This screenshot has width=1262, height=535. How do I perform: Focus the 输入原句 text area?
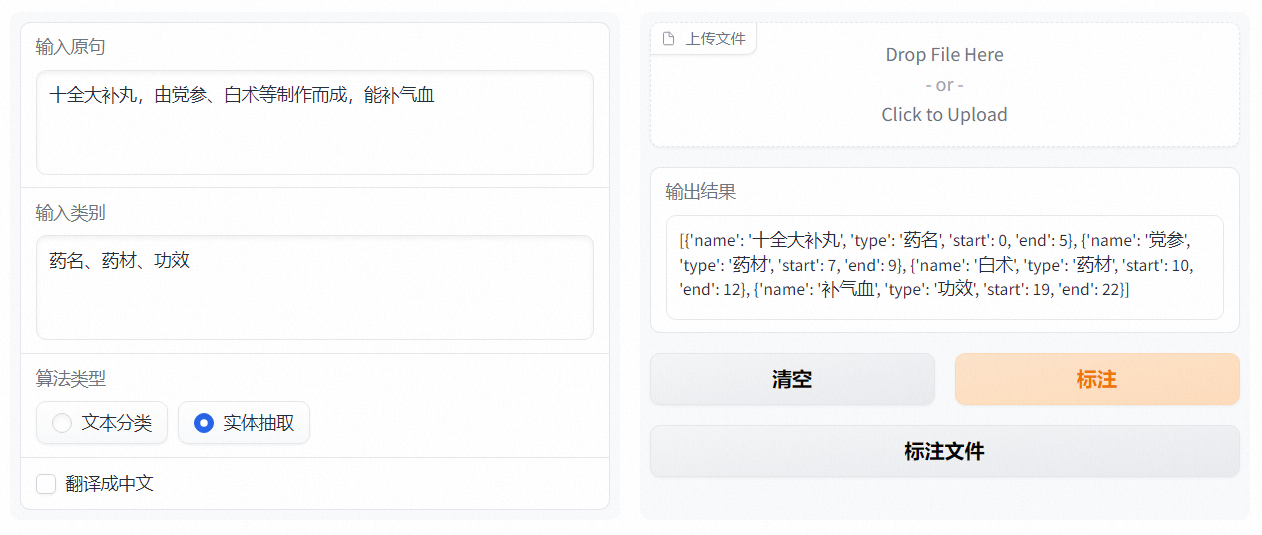pyautogui.click(x=315, y=135)
